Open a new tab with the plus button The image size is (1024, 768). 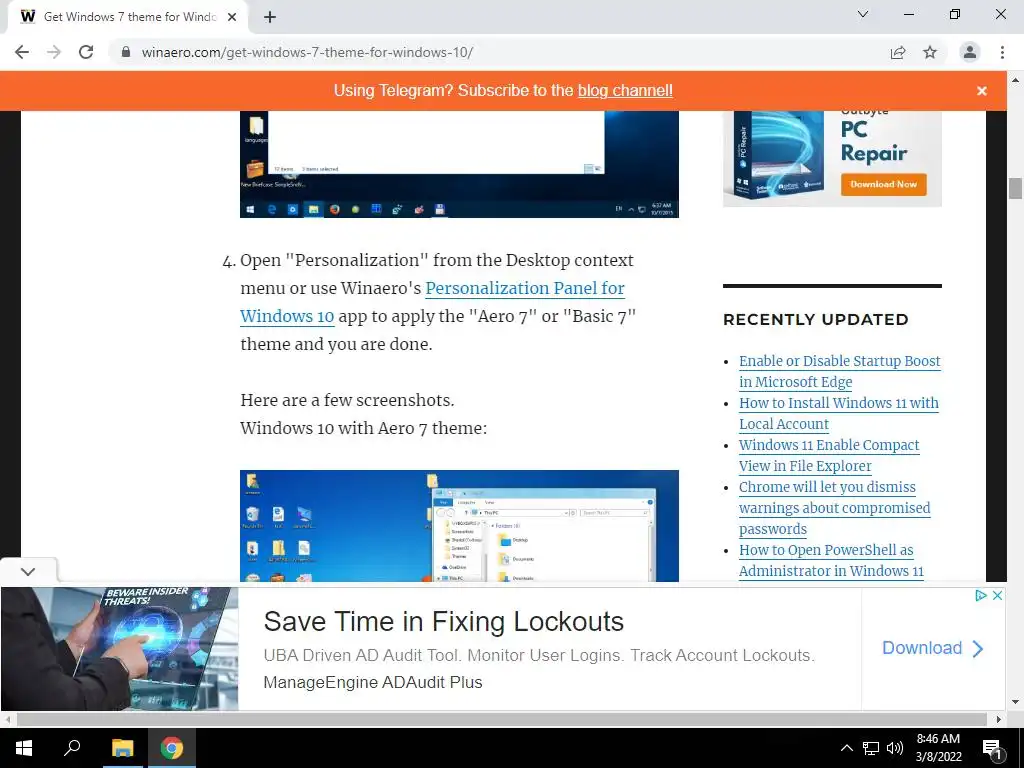(270, 17)
